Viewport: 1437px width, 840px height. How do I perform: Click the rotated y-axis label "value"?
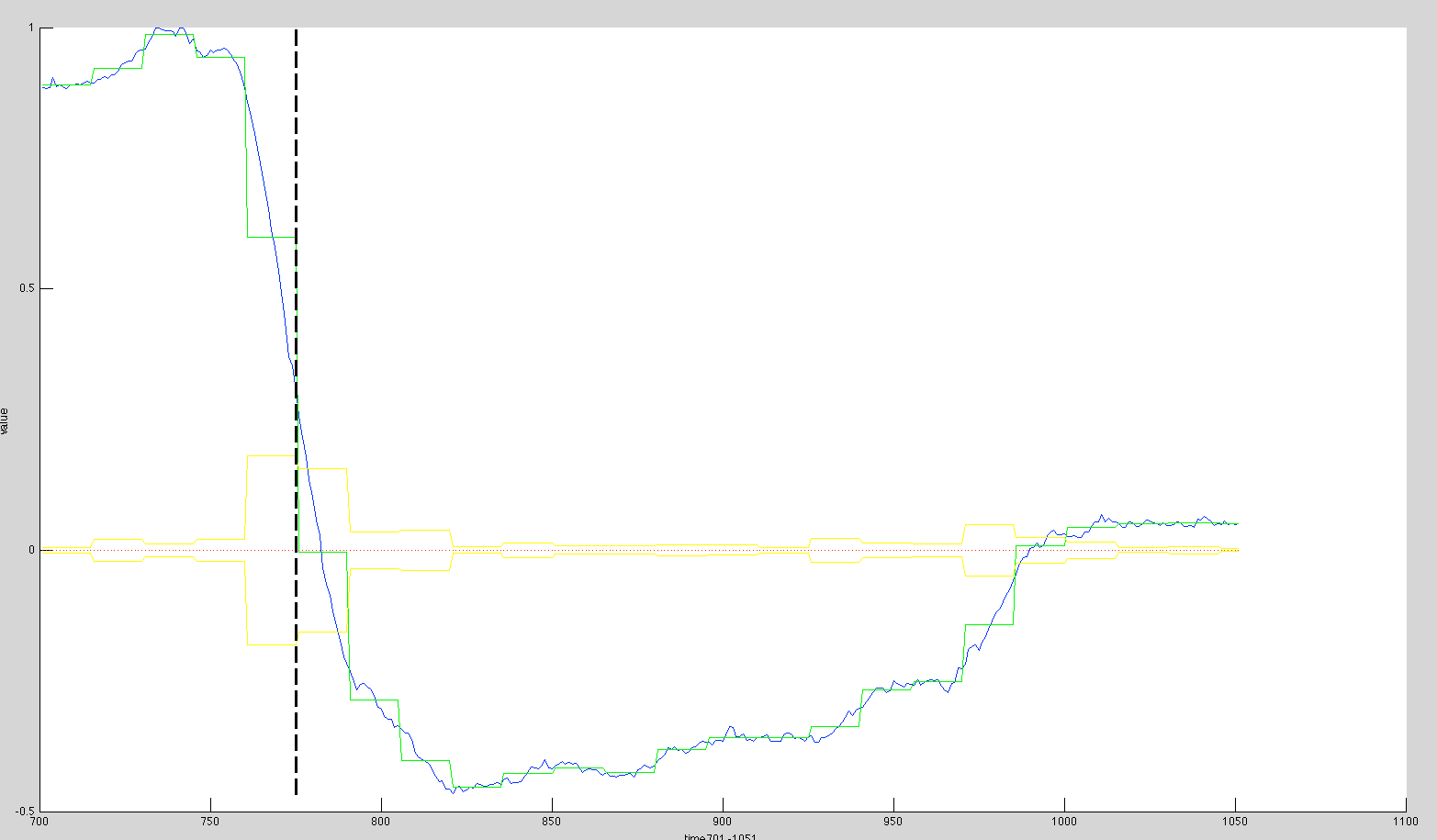(5, 420)
